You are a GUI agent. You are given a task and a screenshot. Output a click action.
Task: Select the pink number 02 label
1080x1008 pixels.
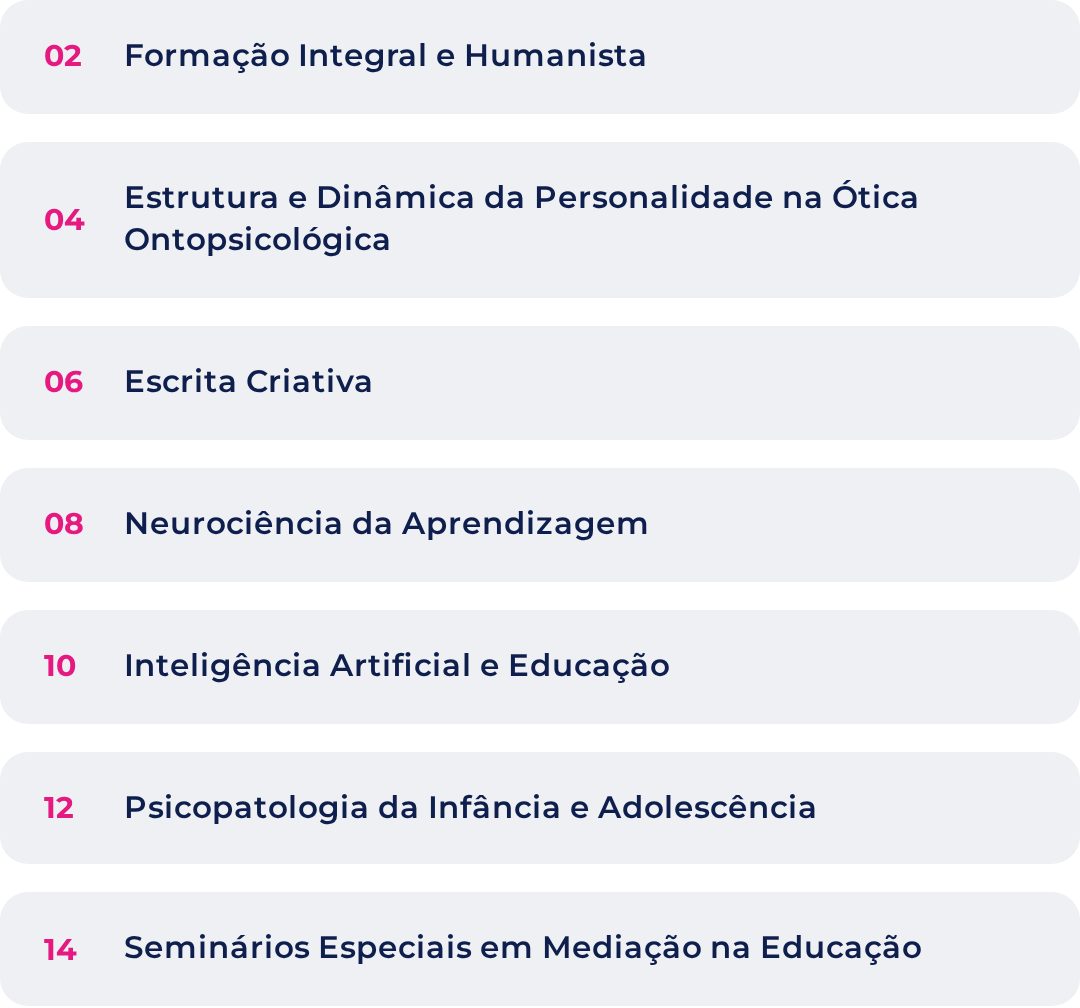click(x=63, y=56)
